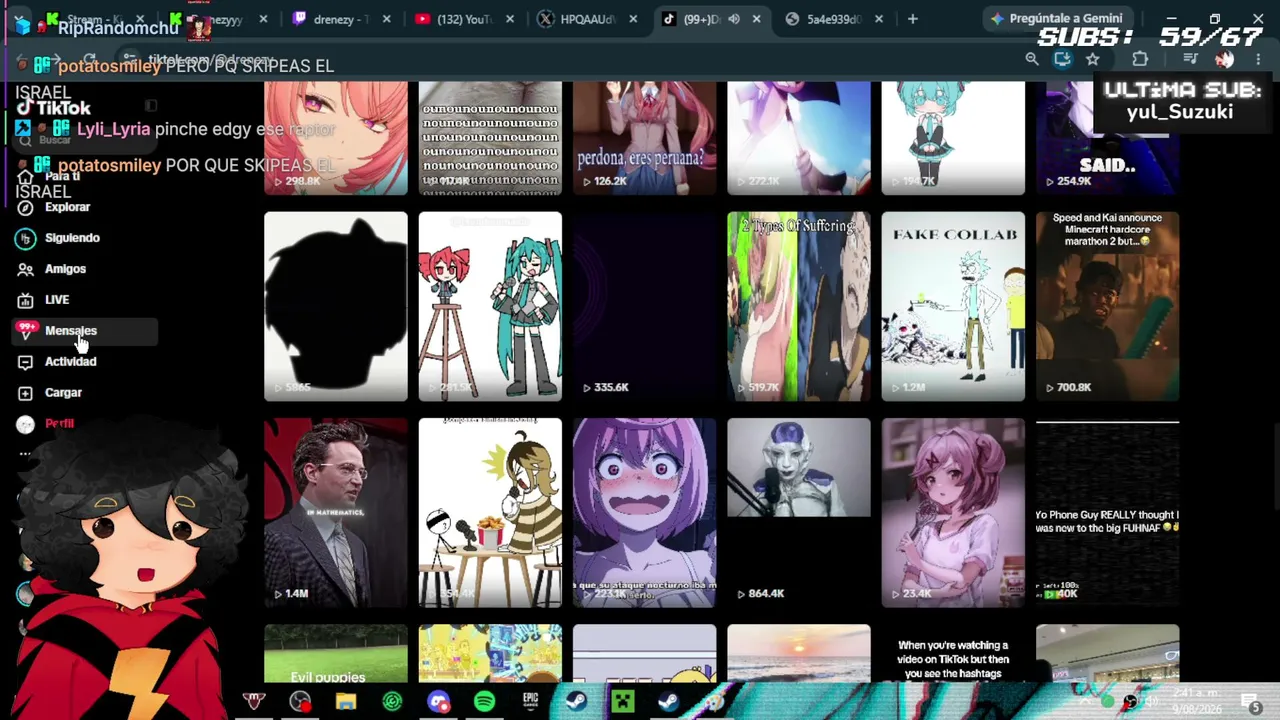The width and height of the screenshot is (1280, 720).
Task: Open the blushing purple-haired anime girl video
Action: tap(645, 513)
